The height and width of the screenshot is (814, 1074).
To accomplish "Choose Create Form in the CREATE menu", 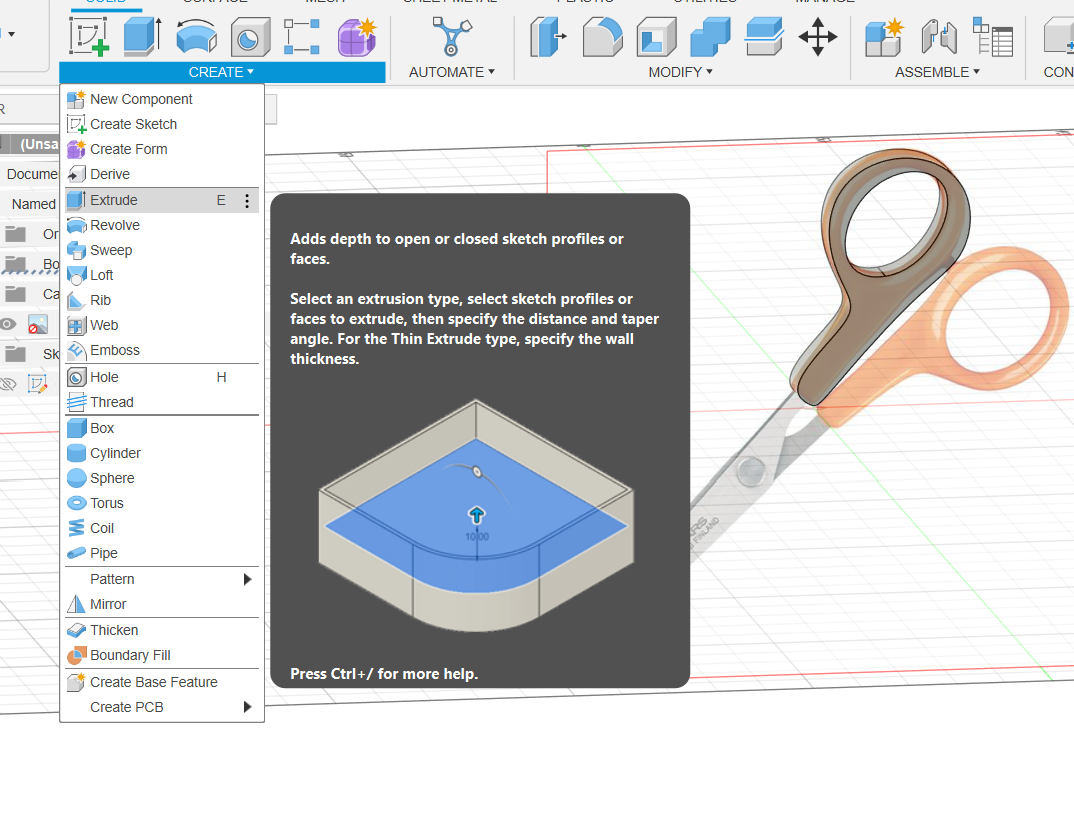I will click(x=162, y=149).
